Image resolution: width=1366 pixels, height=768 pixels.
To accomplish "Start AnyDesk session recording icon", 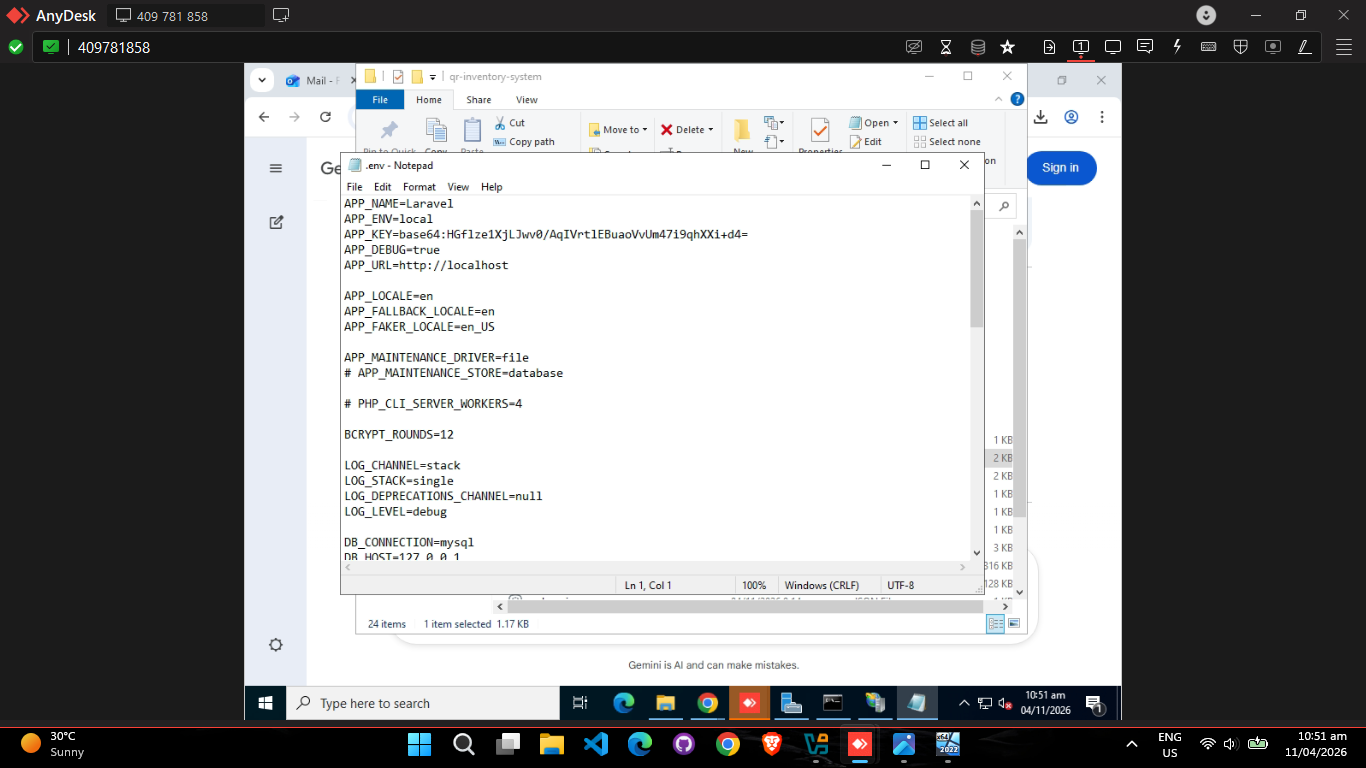I will point(1272,47).
